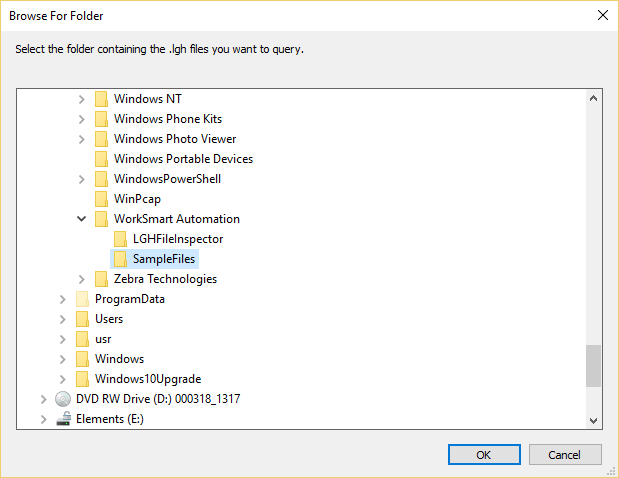619x478 pixels.
Task: Click the Elements (E:) drive icon
Action: 62,419
